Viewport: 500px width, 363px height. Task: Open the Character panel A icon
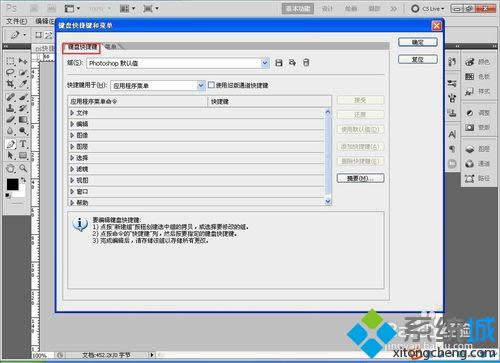(452, 134)
